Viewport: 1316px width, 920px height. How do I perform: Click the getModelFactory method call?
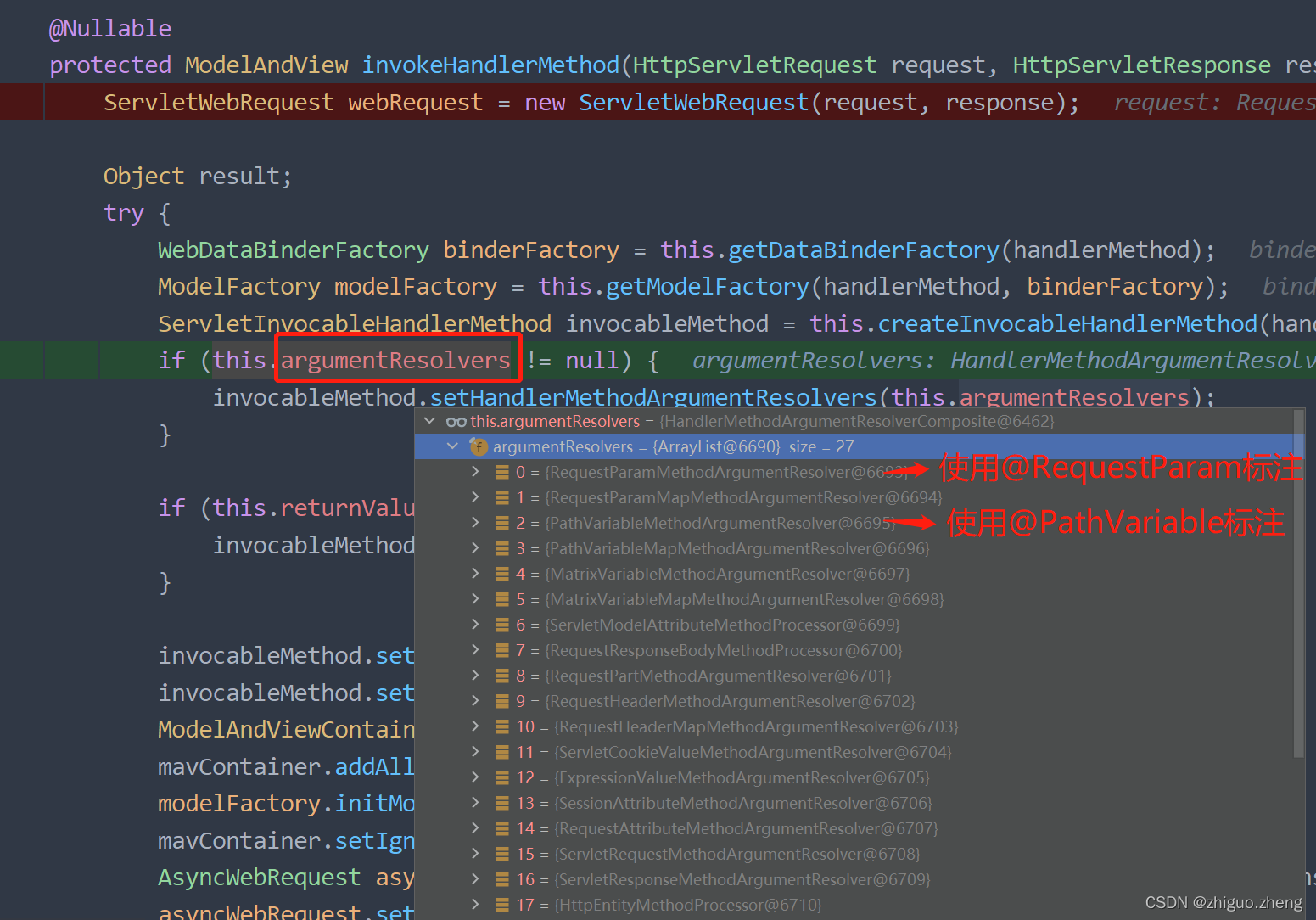point(708,287)
